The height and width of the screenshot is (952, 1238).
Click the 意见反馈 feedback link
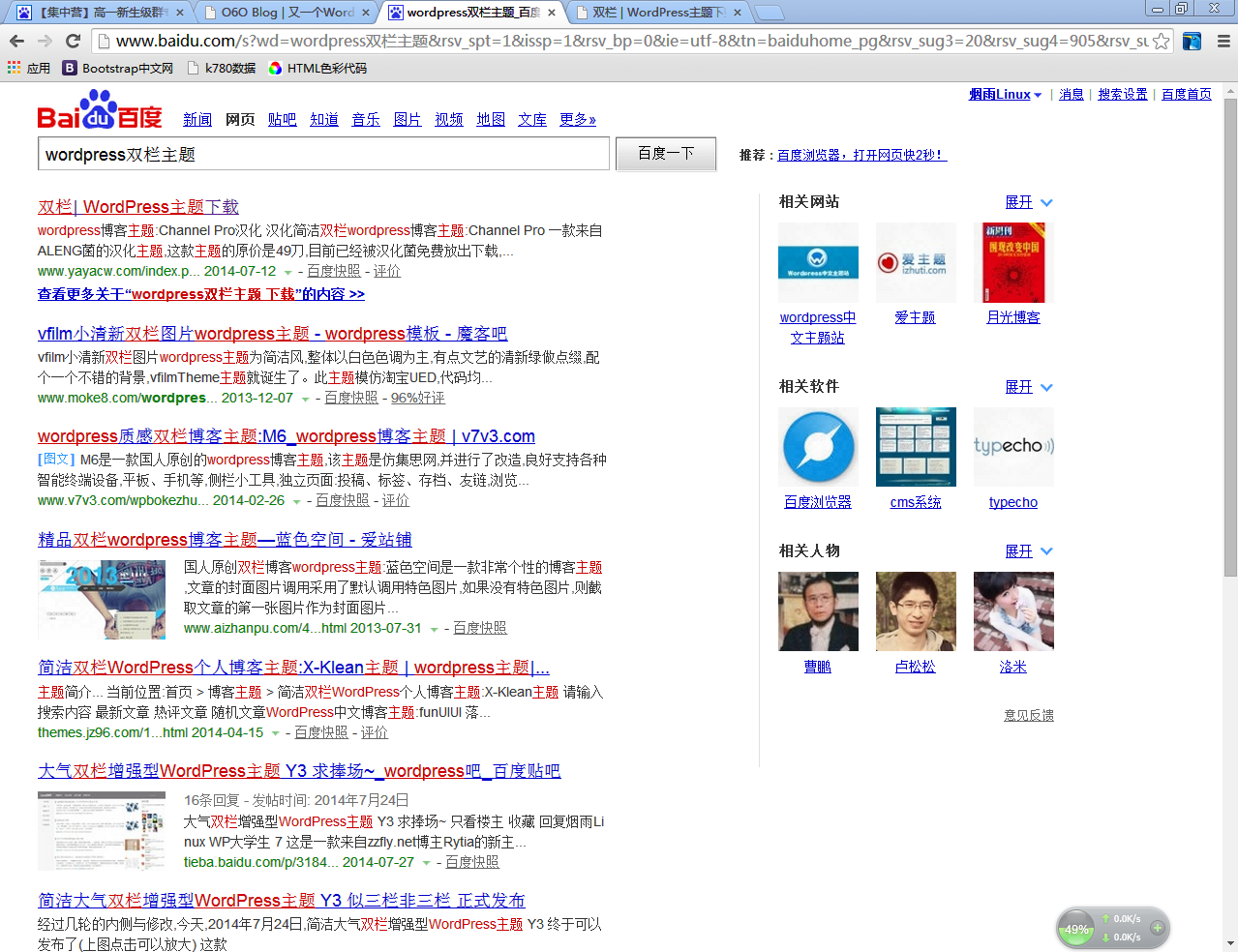point(1029,715)
